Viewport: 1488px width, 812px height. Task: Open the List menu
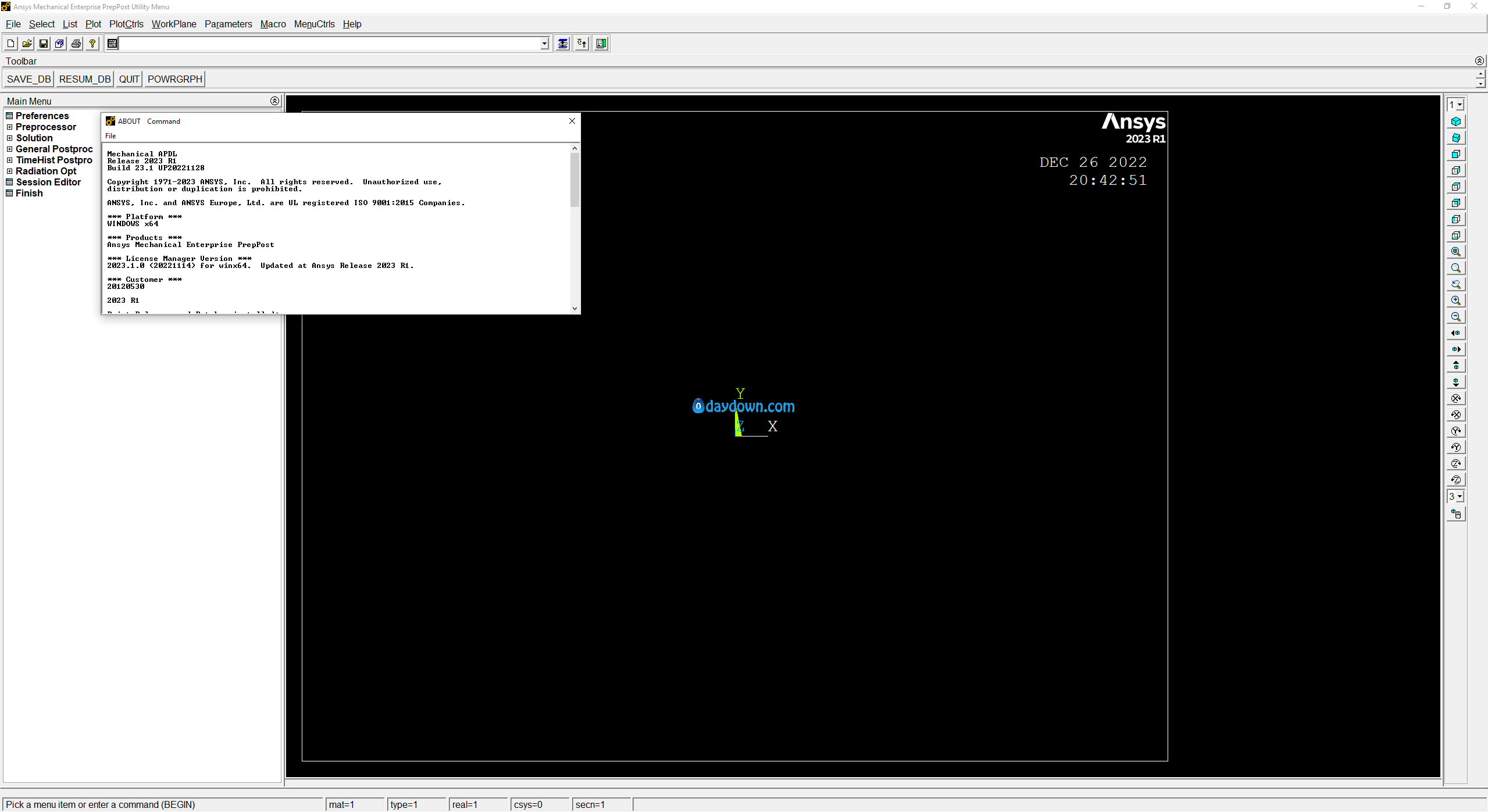click(x=70, y=24)
